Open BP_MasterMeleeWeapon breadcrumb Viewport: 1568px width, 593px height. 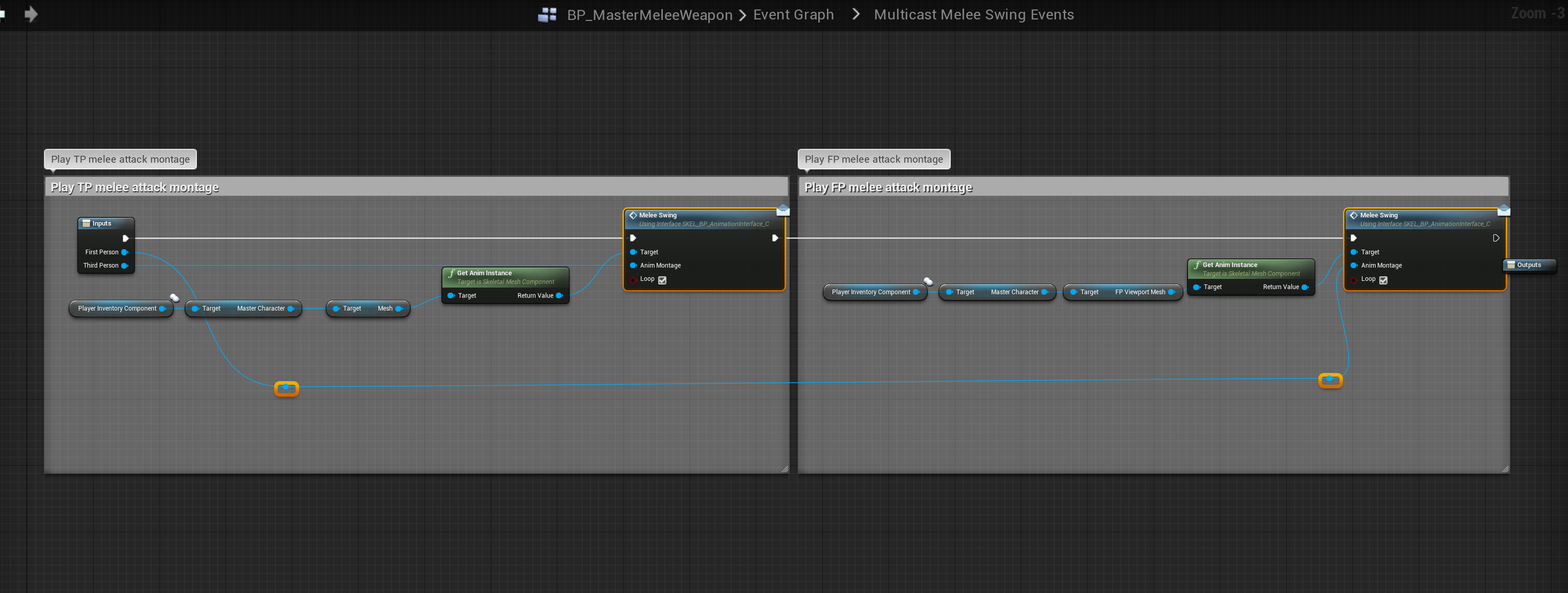pos(649,15)
